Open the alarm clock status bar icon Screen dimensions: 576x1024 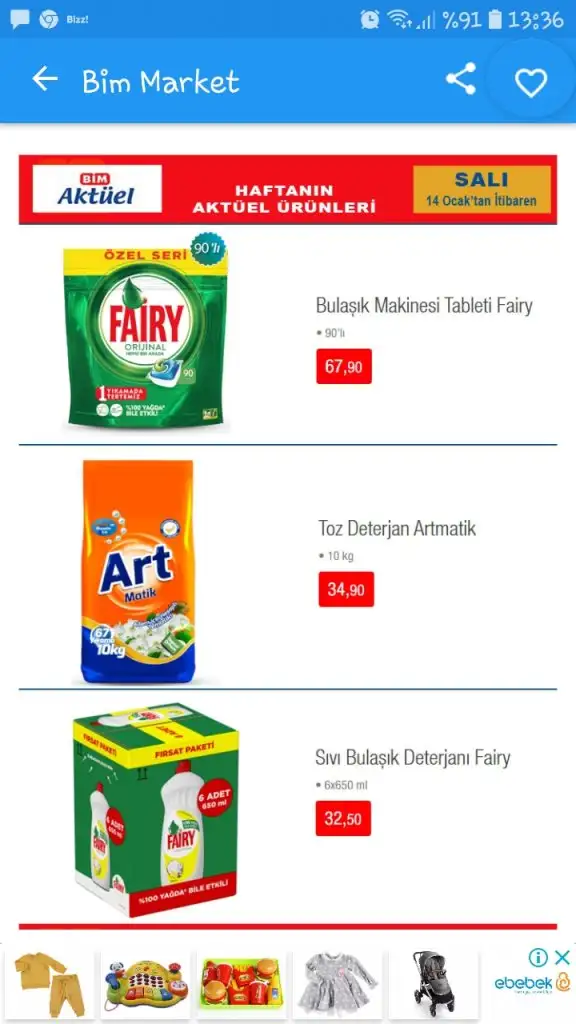pos(370,20)
